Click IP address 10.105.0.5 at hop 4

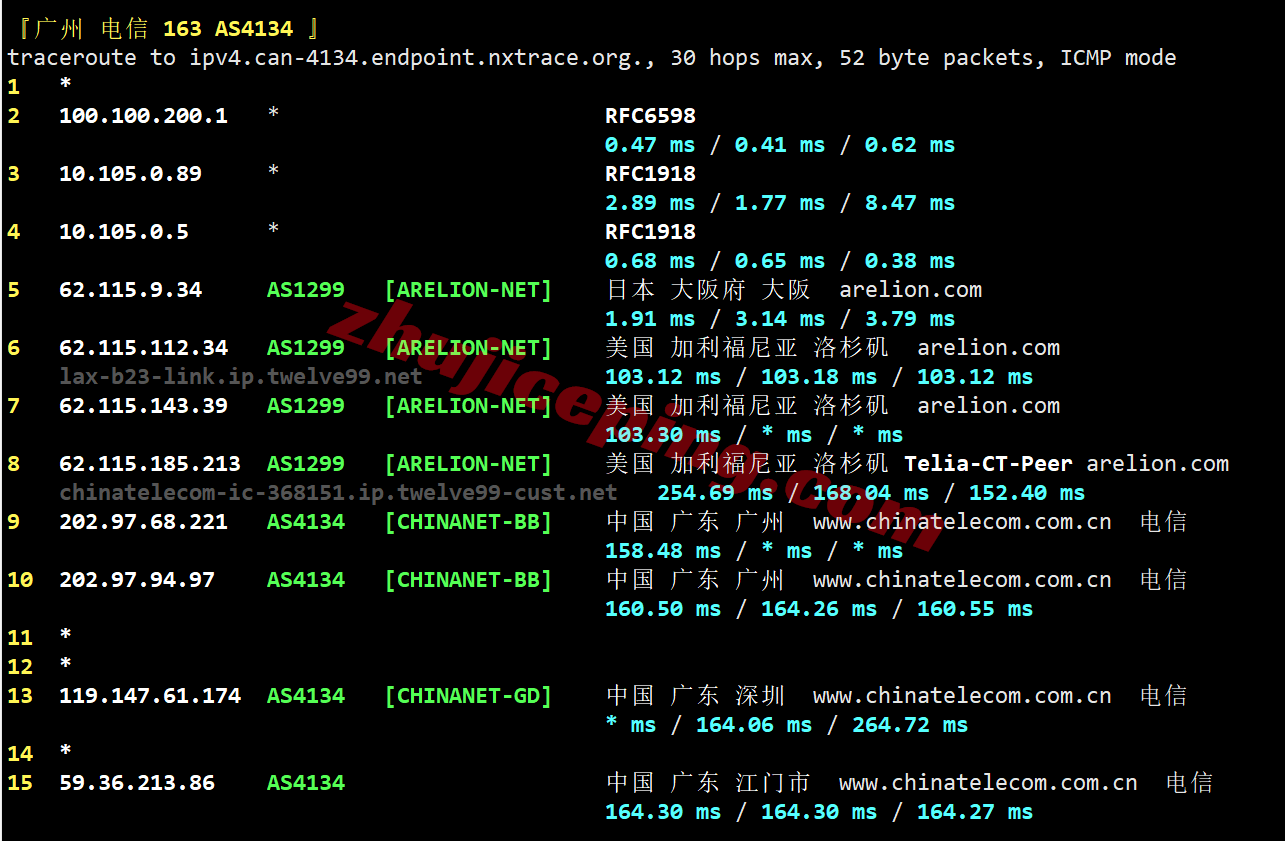(124, 232)
